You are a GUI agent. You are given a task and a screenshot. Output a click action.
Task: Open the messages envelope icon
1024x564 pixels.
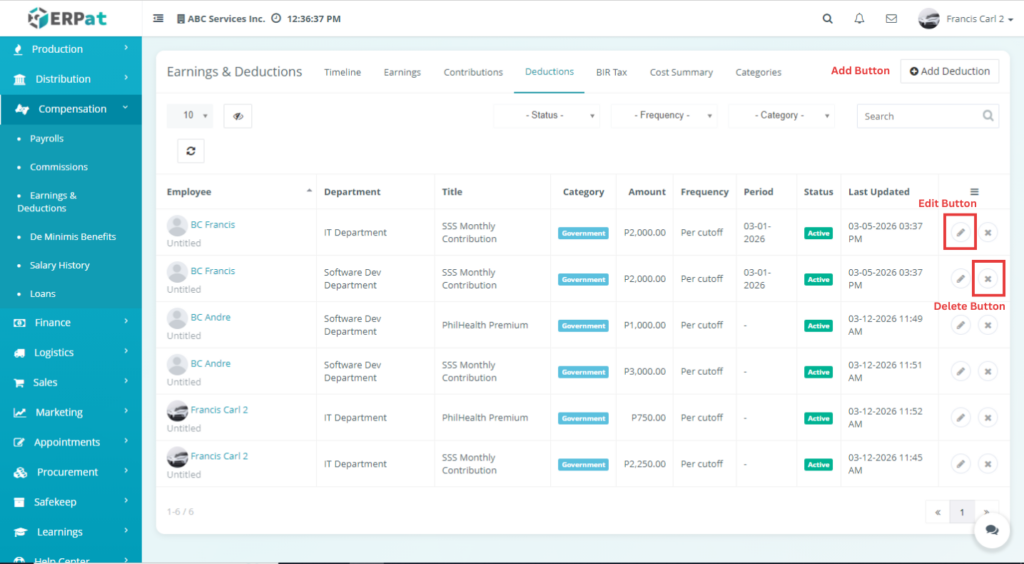coord(891,19)
